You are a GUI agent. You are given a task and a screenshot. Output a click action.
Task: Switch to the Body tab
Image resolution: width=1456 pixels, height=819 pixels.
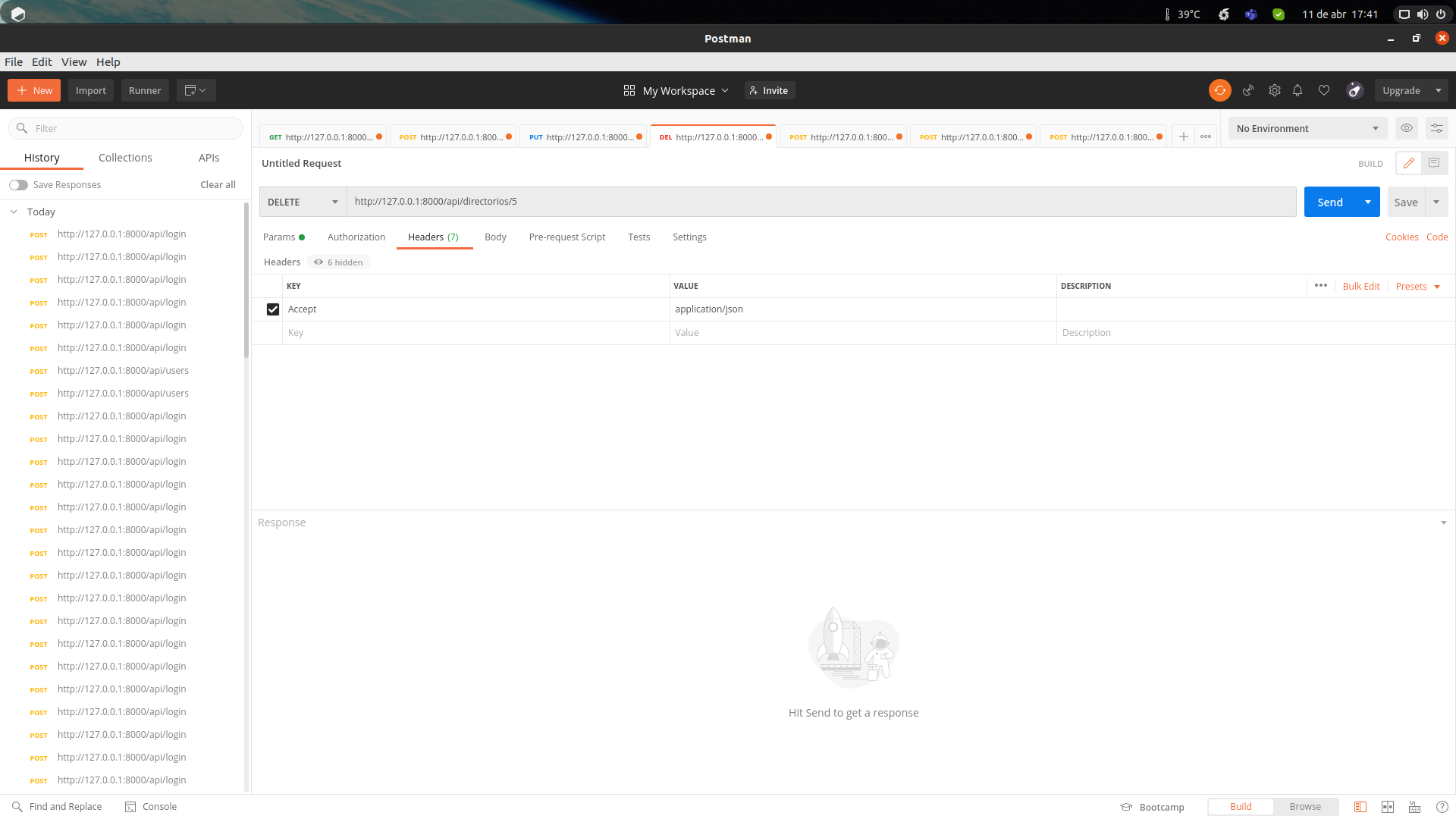[495, 237]
